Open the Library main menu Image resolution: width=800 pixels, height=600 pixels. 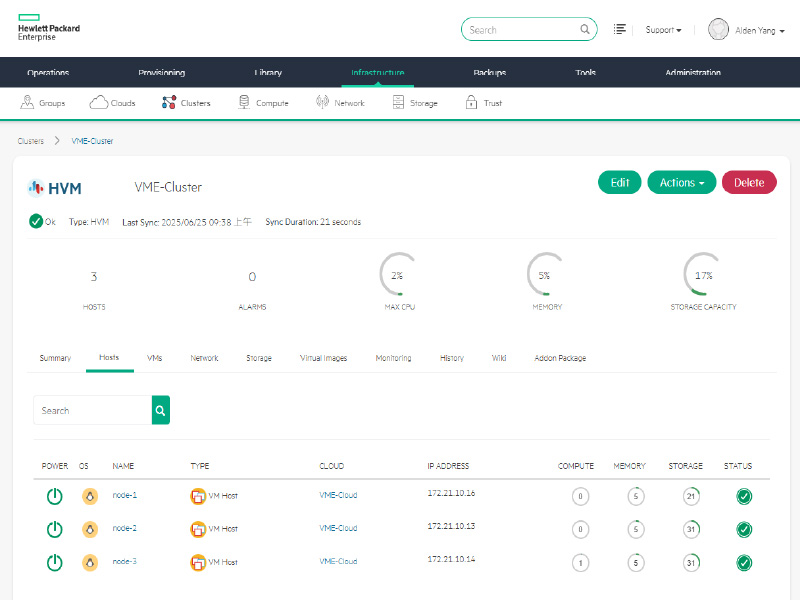268,72
